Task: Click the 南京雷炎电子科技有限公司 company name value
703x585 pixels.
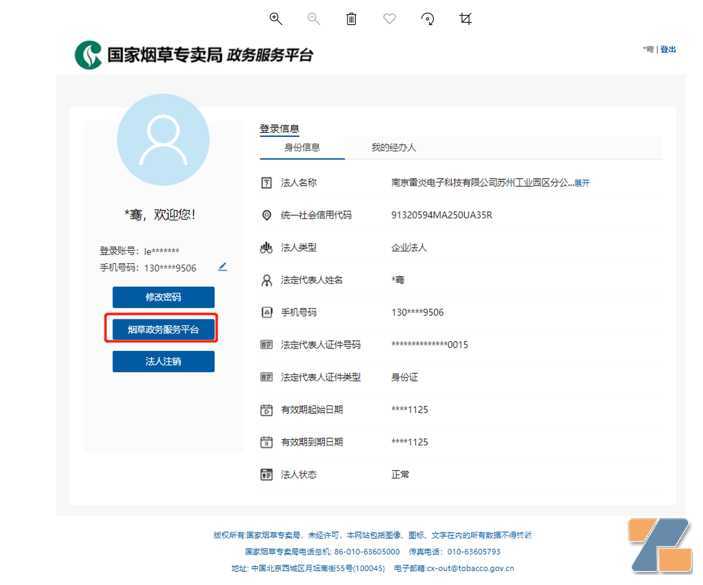Action: (482, 182)
